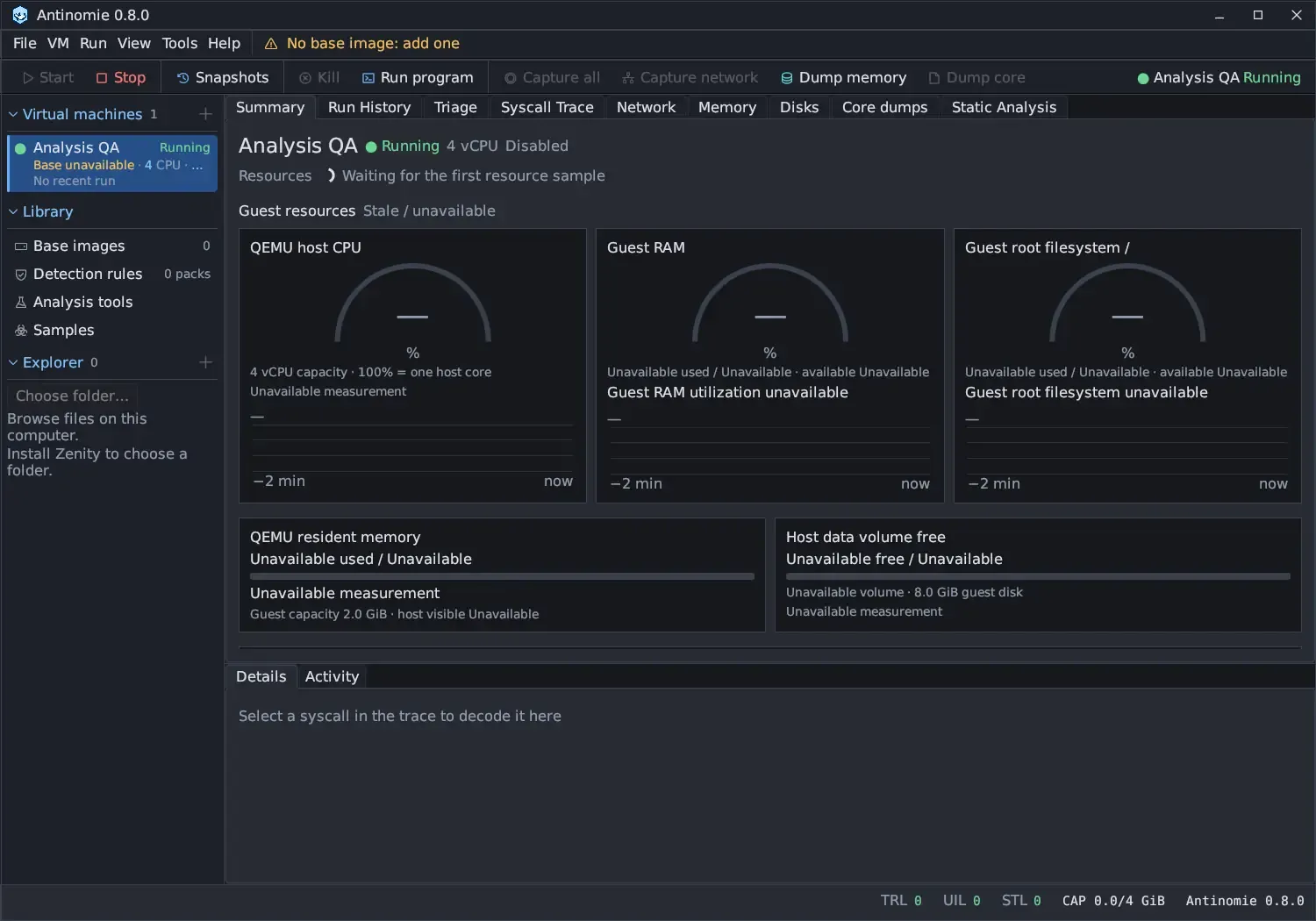The height and width of the screenshot is (921, 1316).
Task: Switch to the Run History tab
Action: [x=369, y=107]
